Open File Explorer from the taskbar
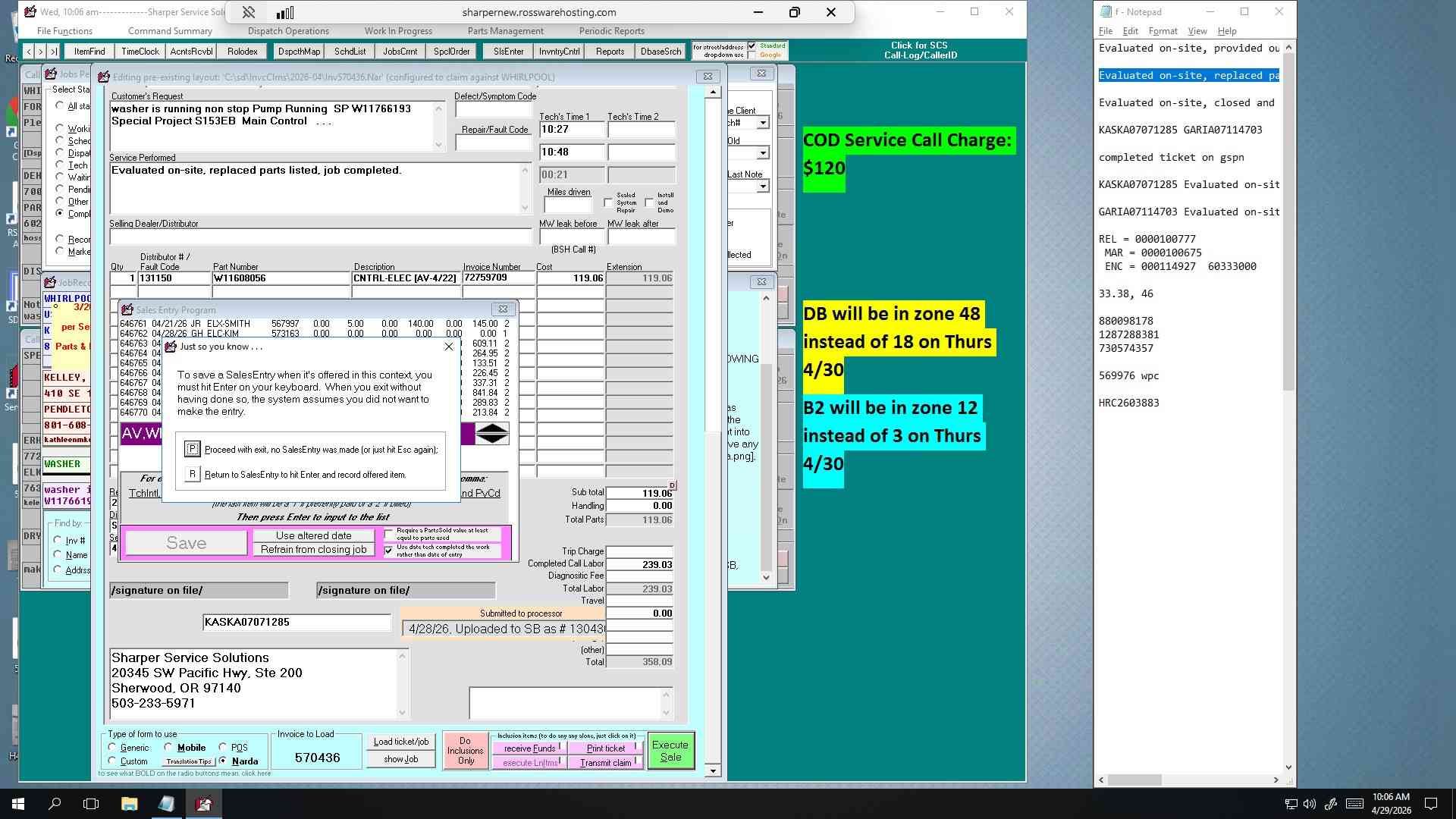The image size is (1456, 819). click(129, 804)
